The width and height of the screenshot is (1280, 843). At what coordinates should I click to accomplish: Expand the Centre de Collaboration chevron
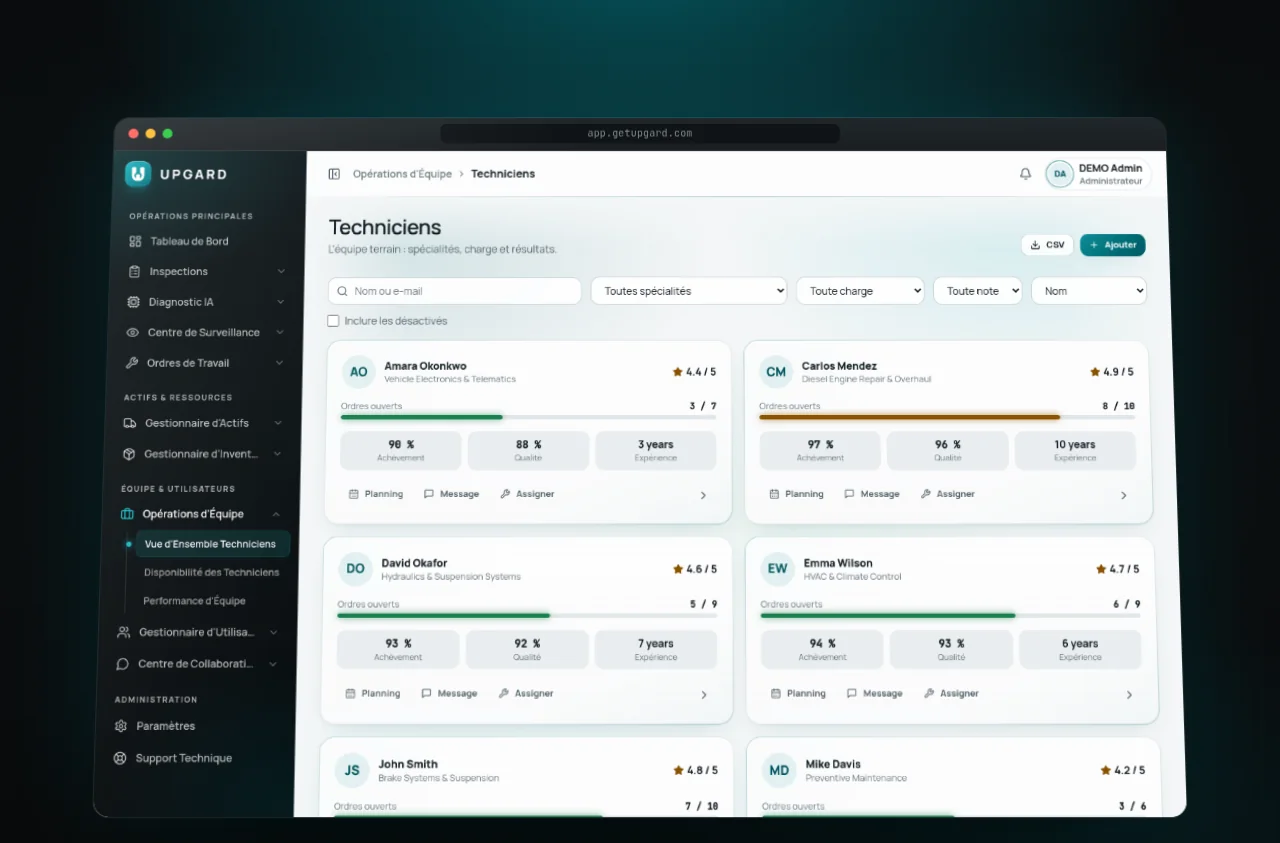click(273, 664)
